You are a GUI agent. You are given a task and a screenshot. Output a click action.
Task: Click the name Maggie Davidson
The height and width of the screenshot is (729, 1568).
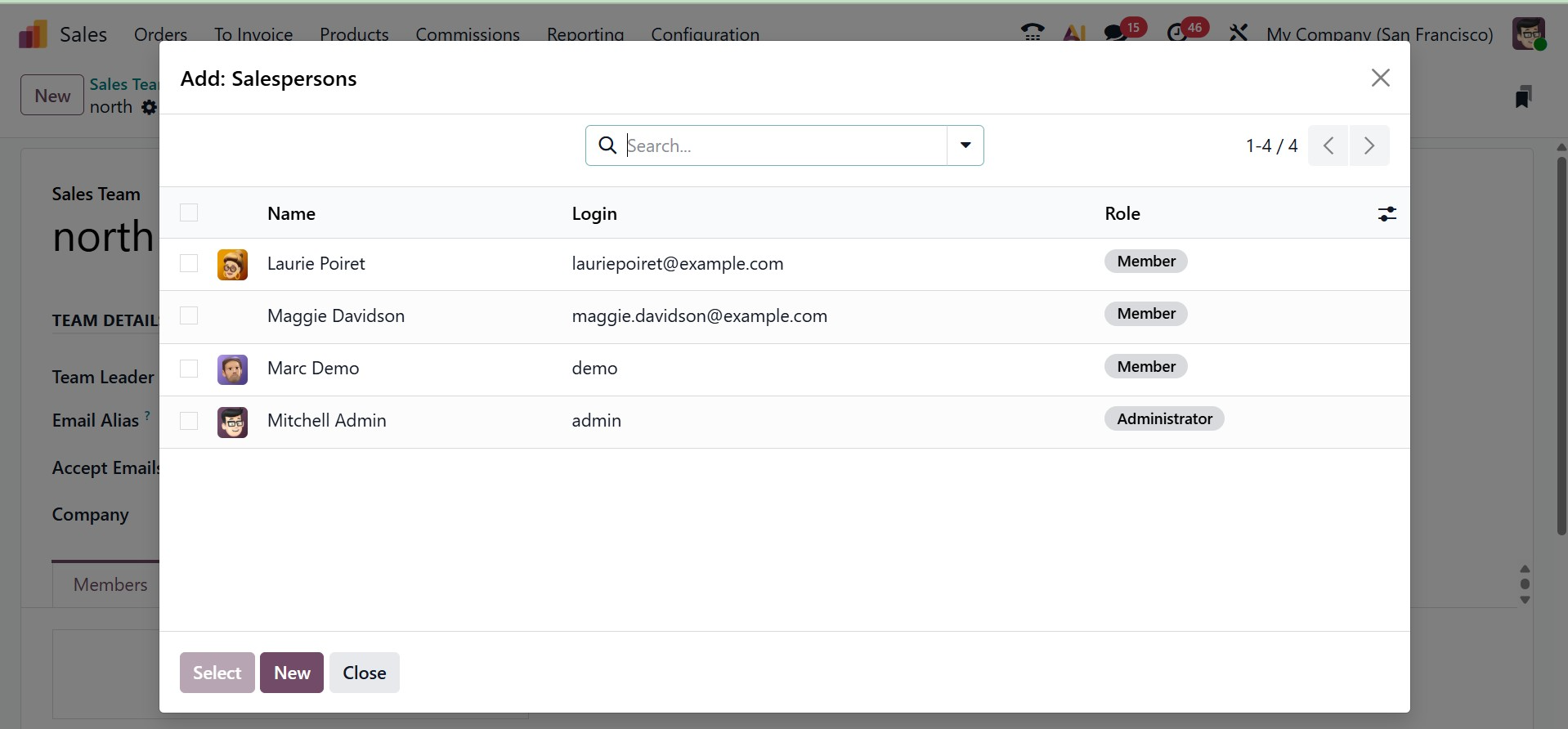pos(336,315)
